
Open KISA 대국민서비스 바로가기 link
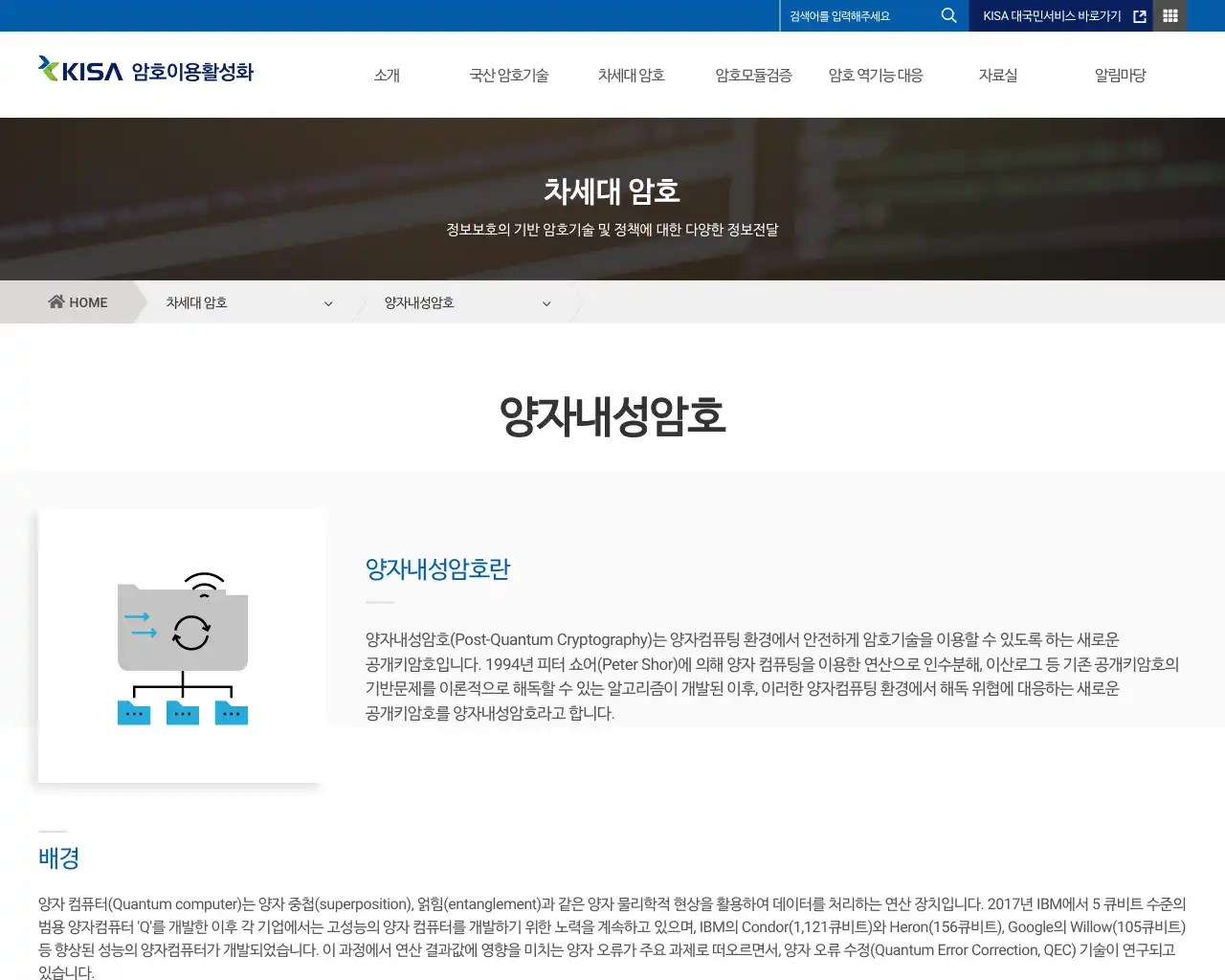(x=1061, y=16)
